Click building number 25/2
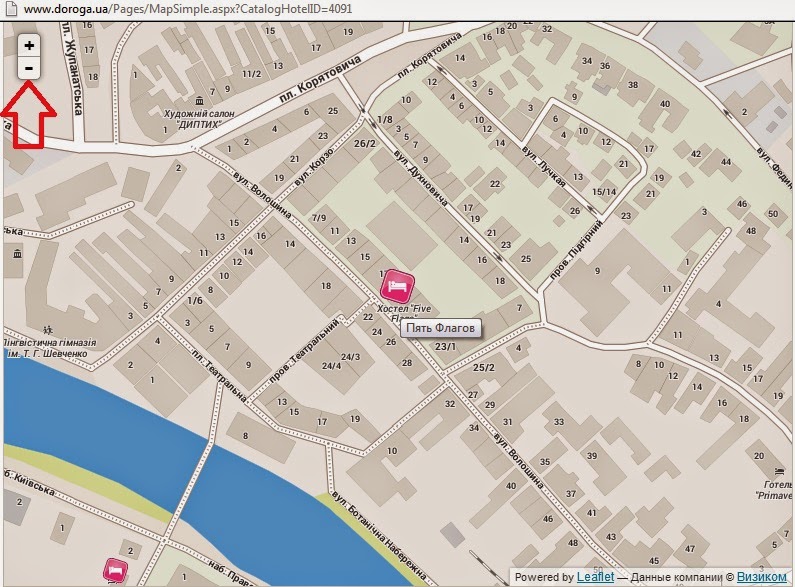Screen dimensions: 795x587 [x=484, y=368]
